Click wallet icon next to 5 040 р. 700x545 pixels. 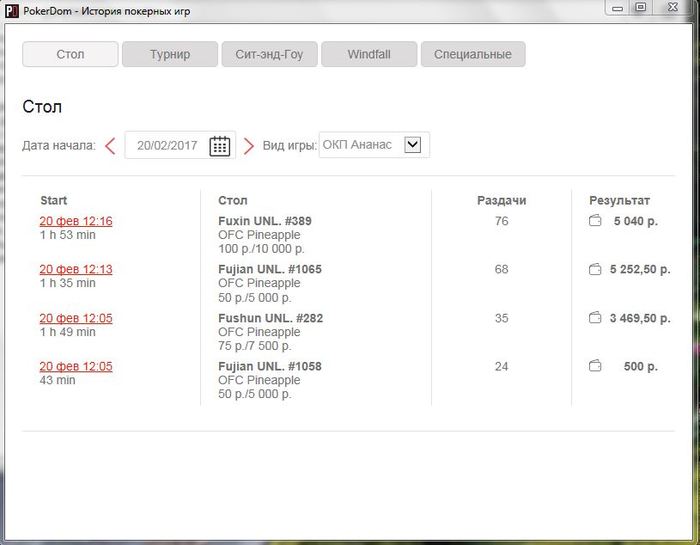595,220
